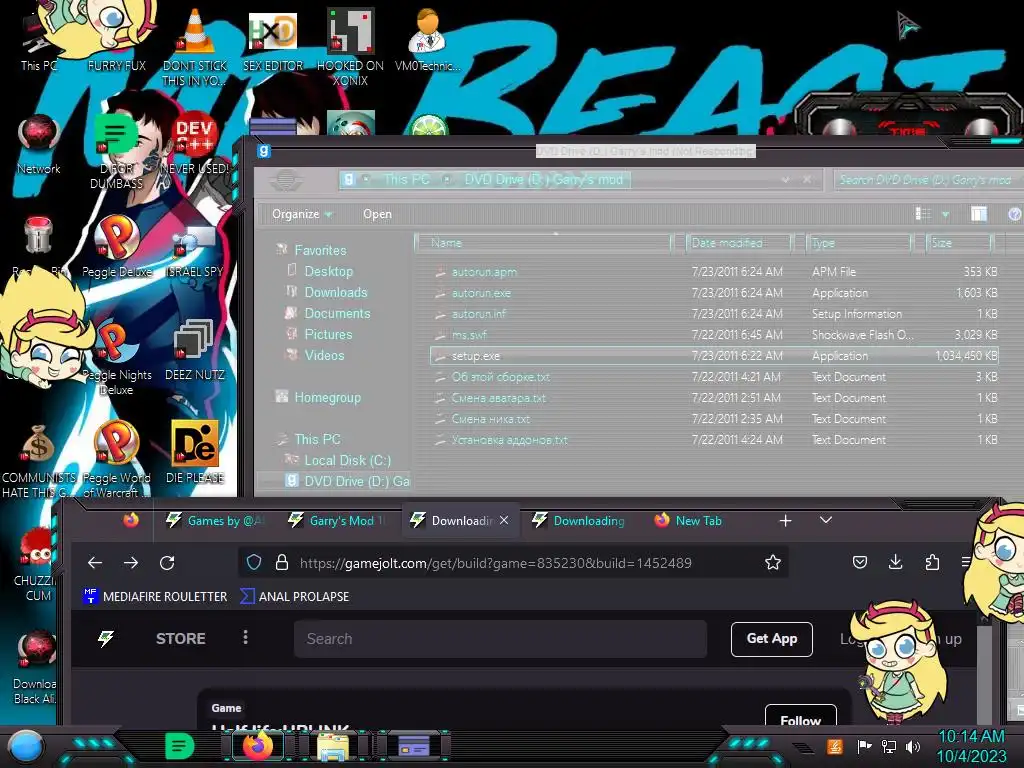Screen dimensions: 1024x768
Task: Click Firefox reload page button
Action: click(167, 563)
